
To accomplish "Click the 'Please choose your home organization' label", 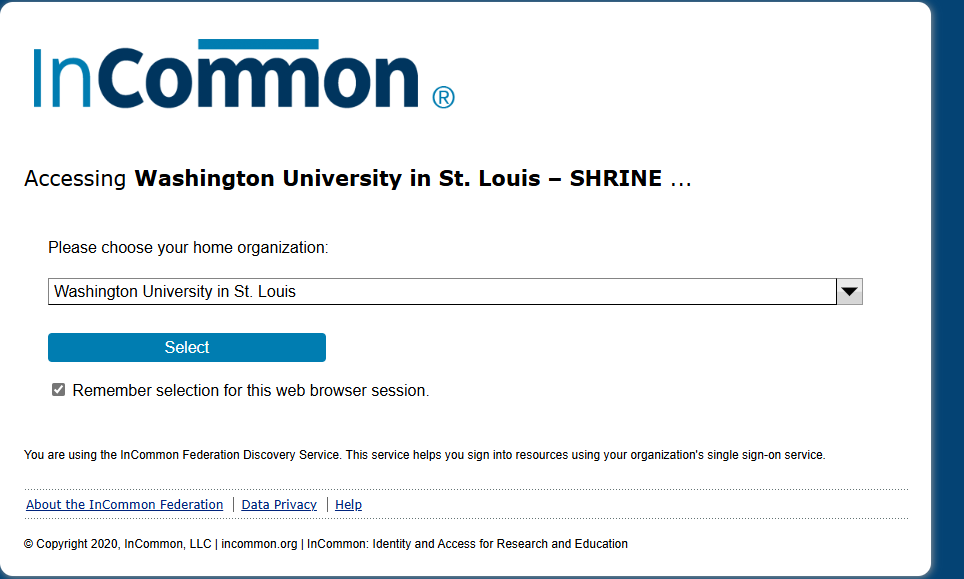I will click(x=188, y=248).
